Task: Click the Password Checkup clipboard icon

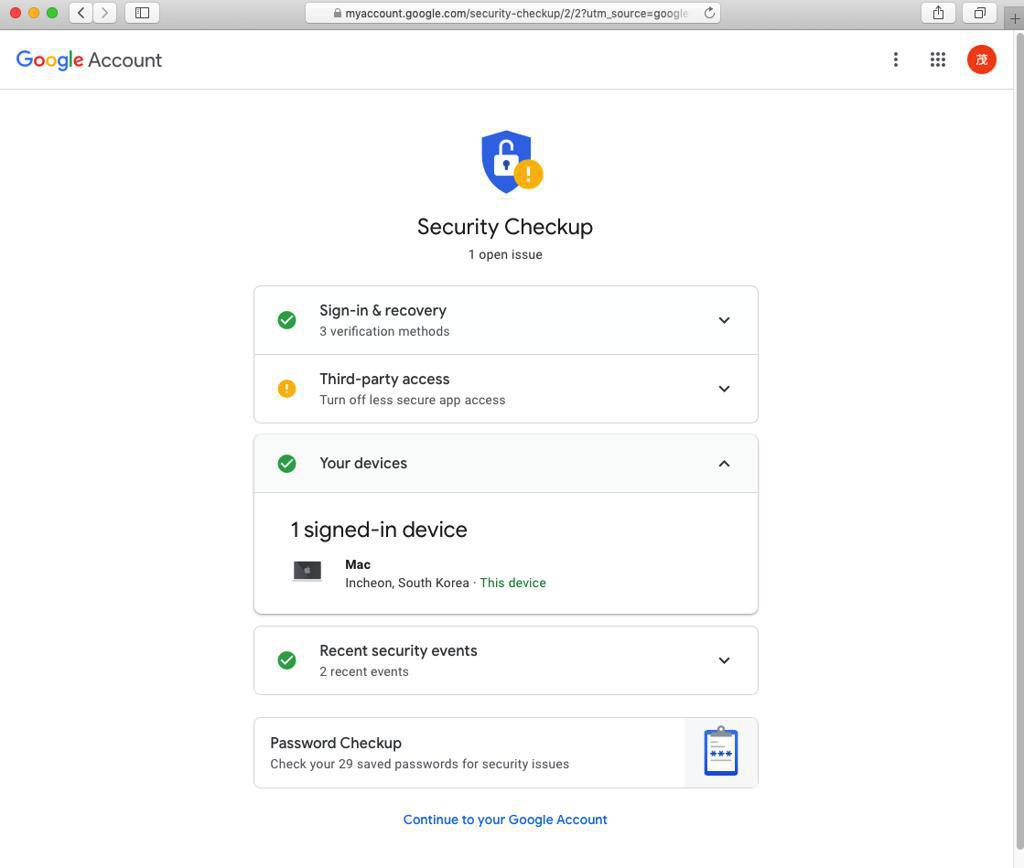Action: (x=720, y=752)
